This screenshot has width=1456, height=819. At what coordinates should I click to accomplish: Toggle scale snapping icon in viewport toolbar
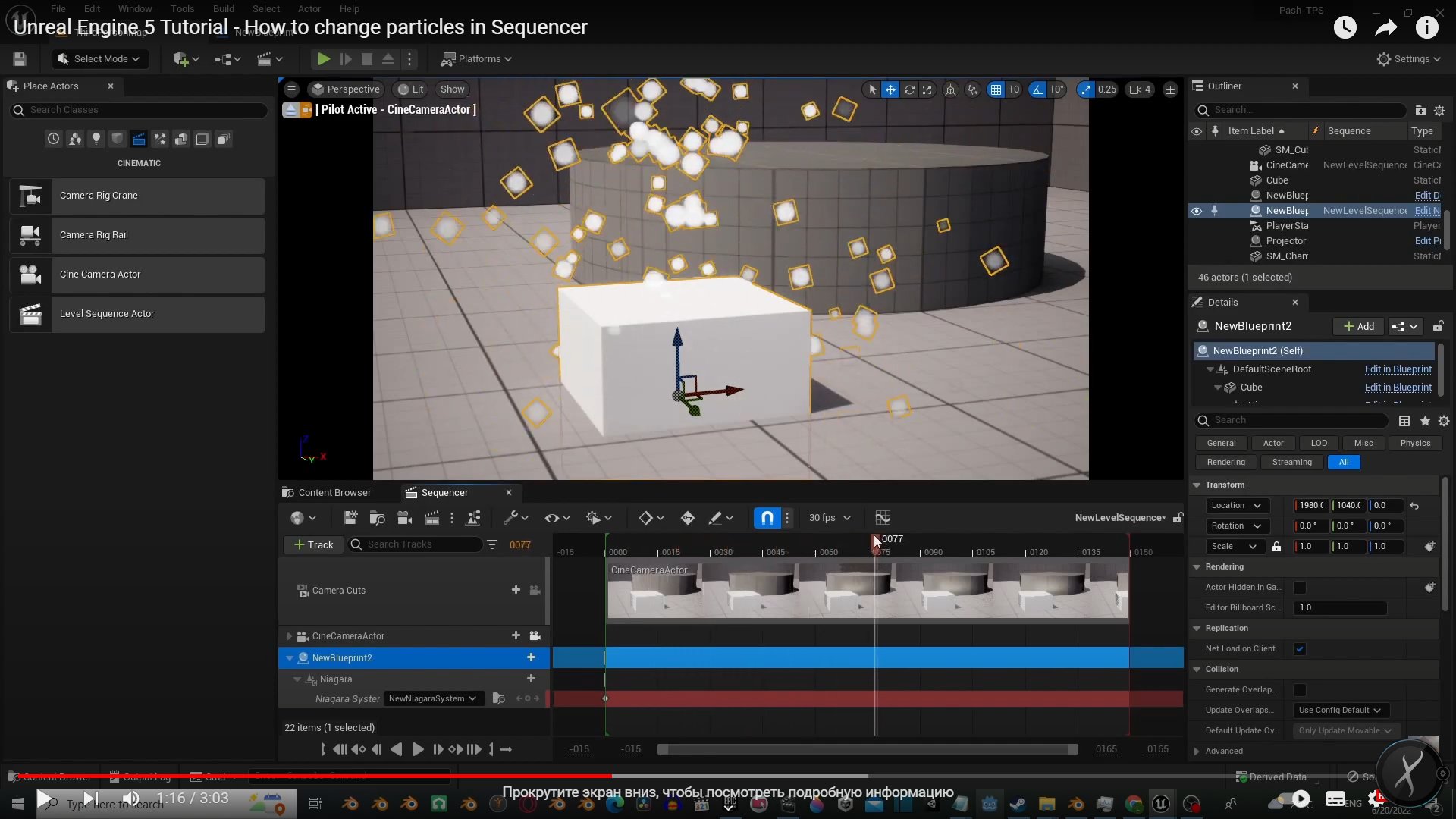tap(1086, 89)
